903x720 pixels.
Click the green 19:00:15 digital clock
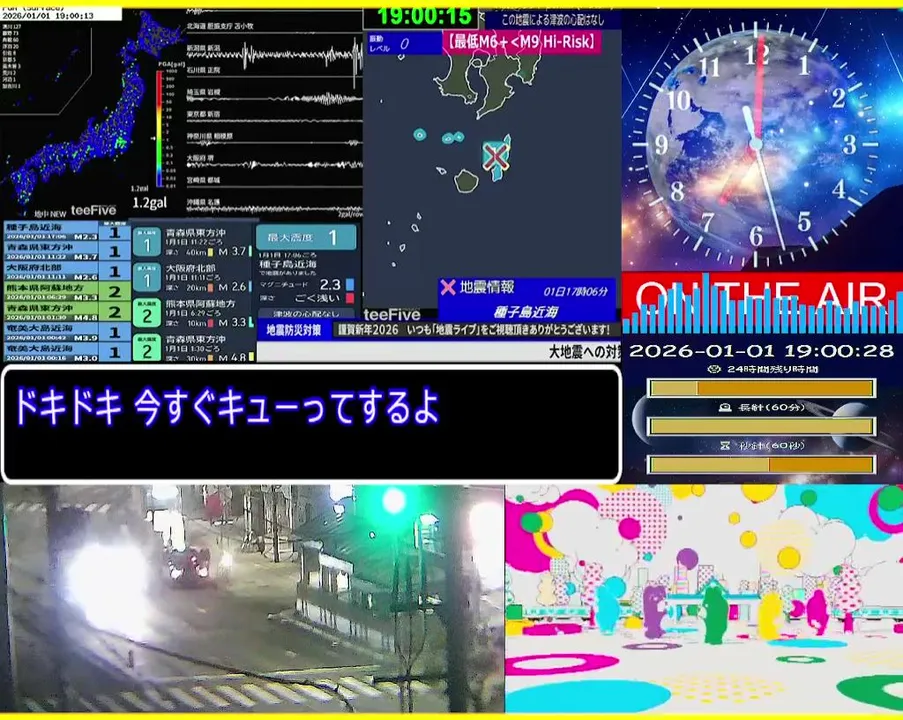click(x=425, y=16)
